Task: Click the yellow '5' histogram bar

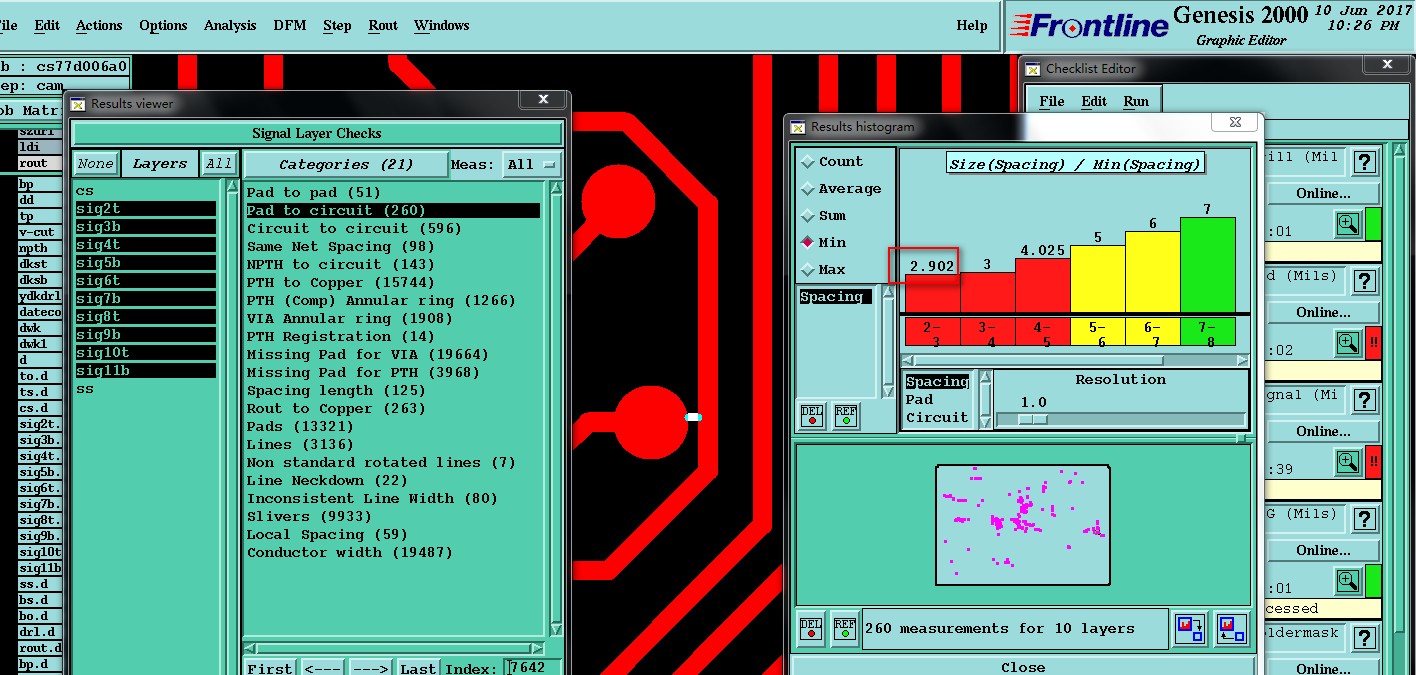Action: [1098, 279]
